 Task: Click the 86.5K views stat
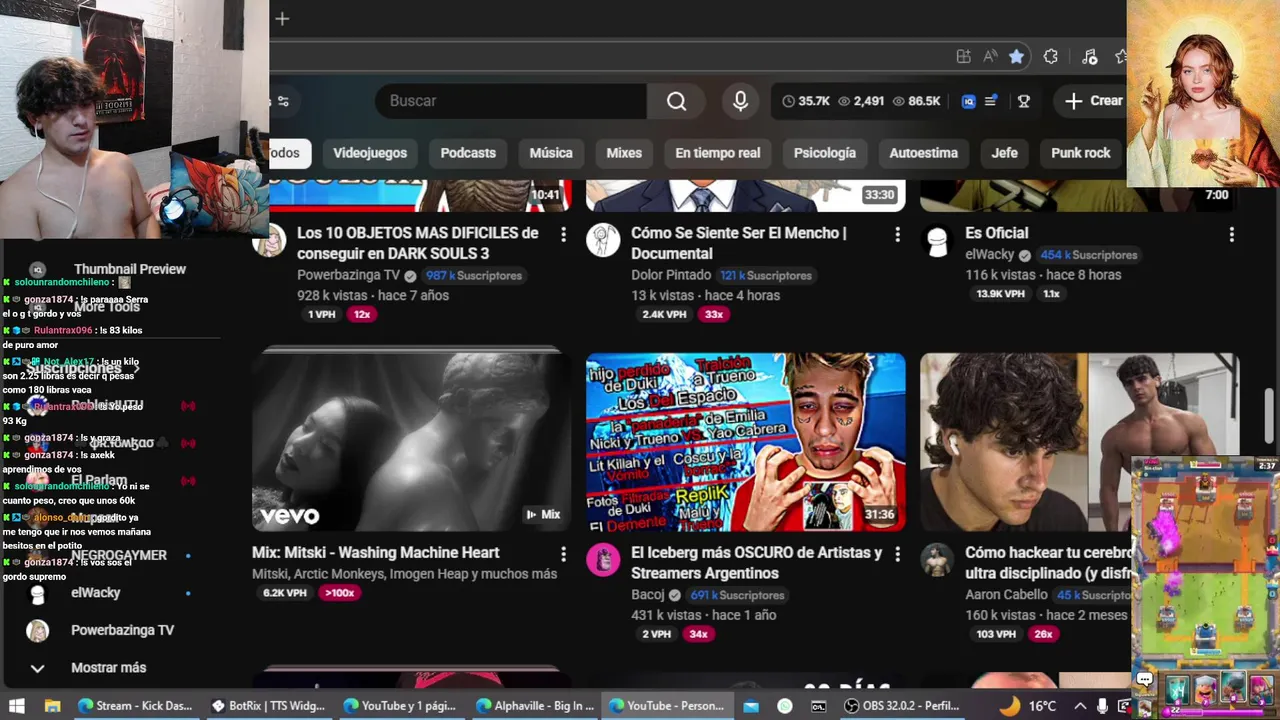coord(916,101)
